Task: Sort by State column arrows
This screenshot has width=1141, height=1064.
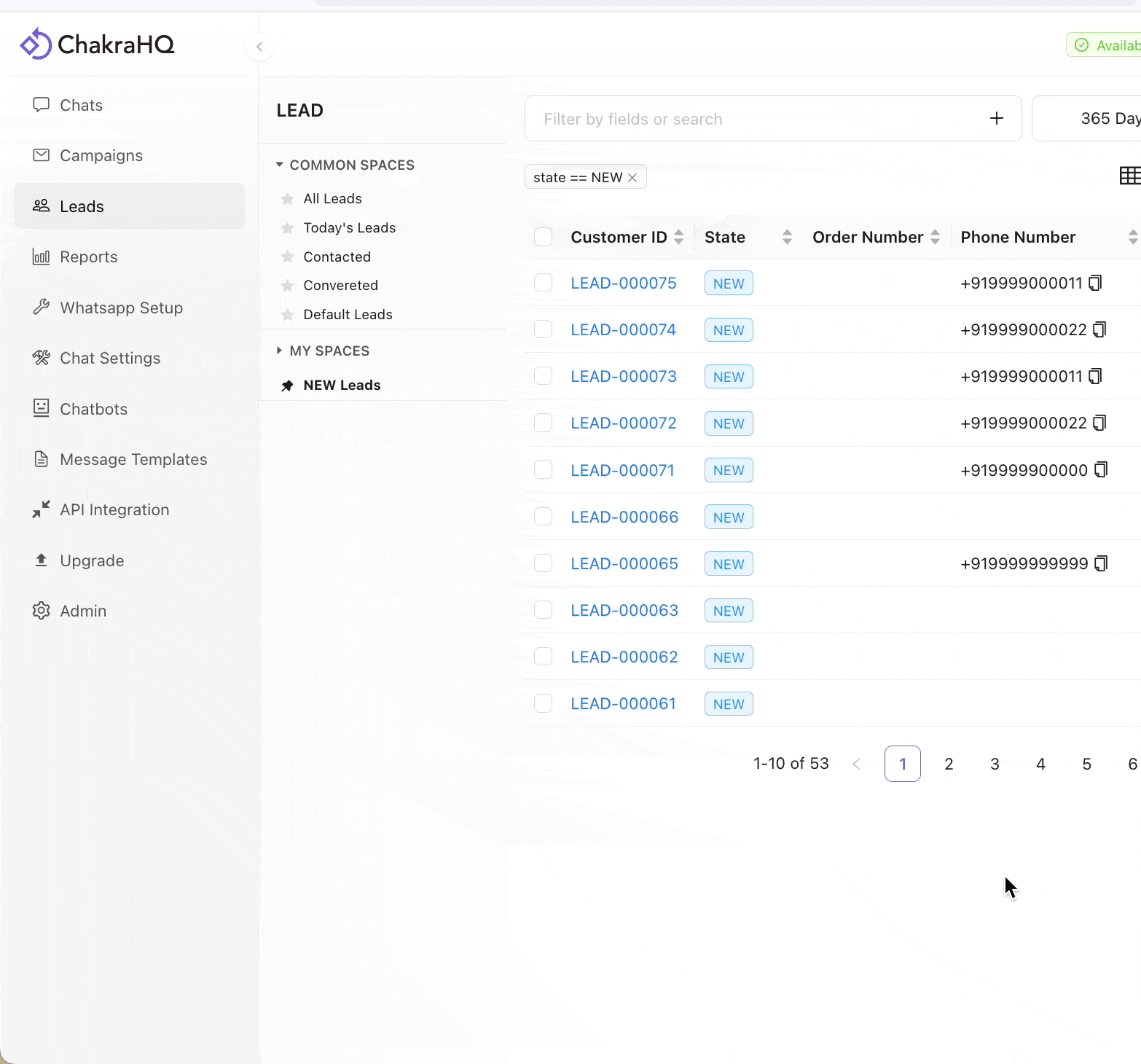Action: click(787, 237)
